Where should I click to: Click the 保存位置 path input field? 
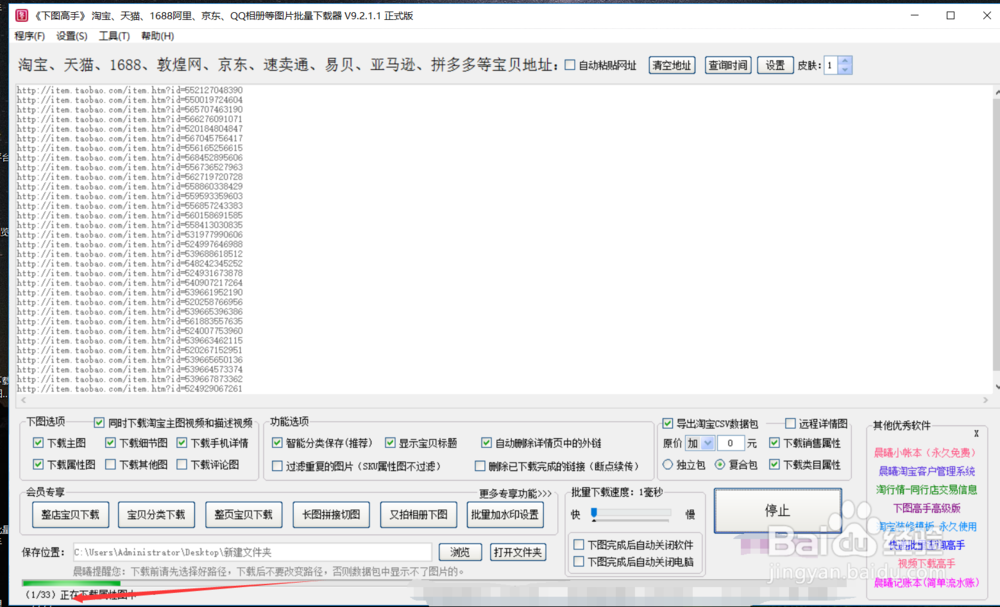pos(252,552)
